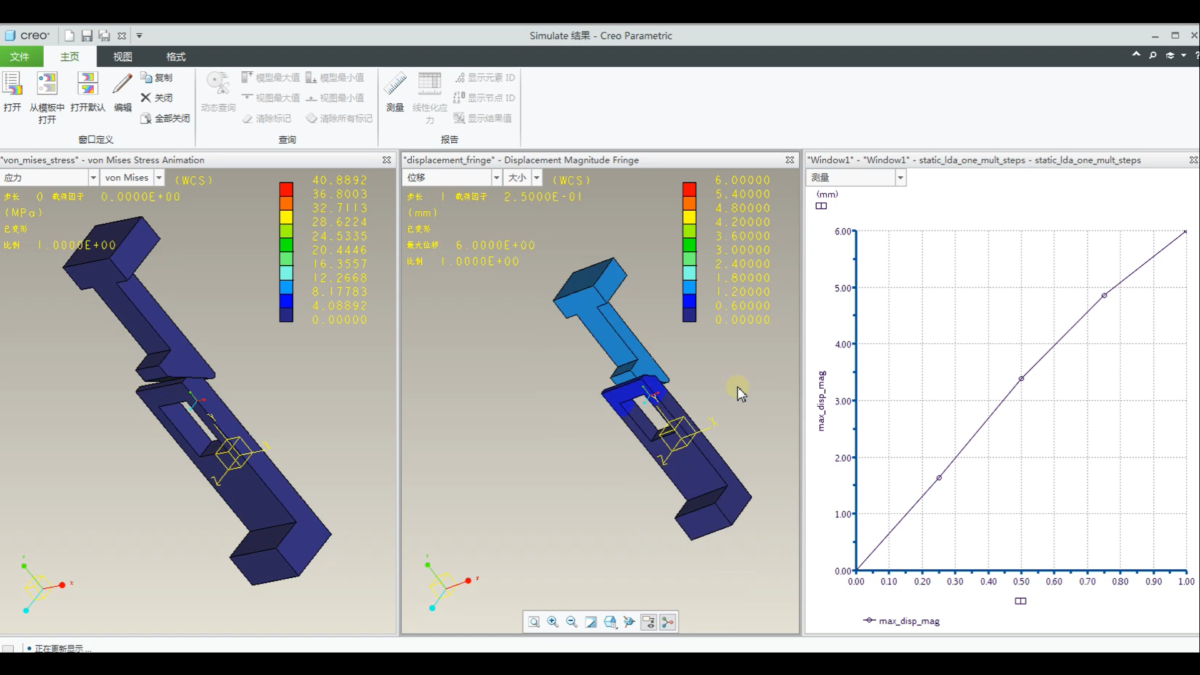Click the 打开默认 open default icon

[x=88, y=83]
